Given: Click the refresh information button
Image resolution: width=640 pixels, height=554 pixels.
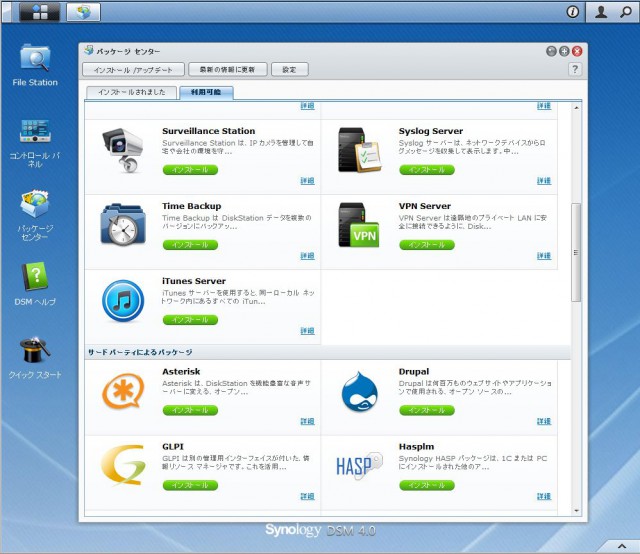Looking at the screenshot, I should pos(227,69).
